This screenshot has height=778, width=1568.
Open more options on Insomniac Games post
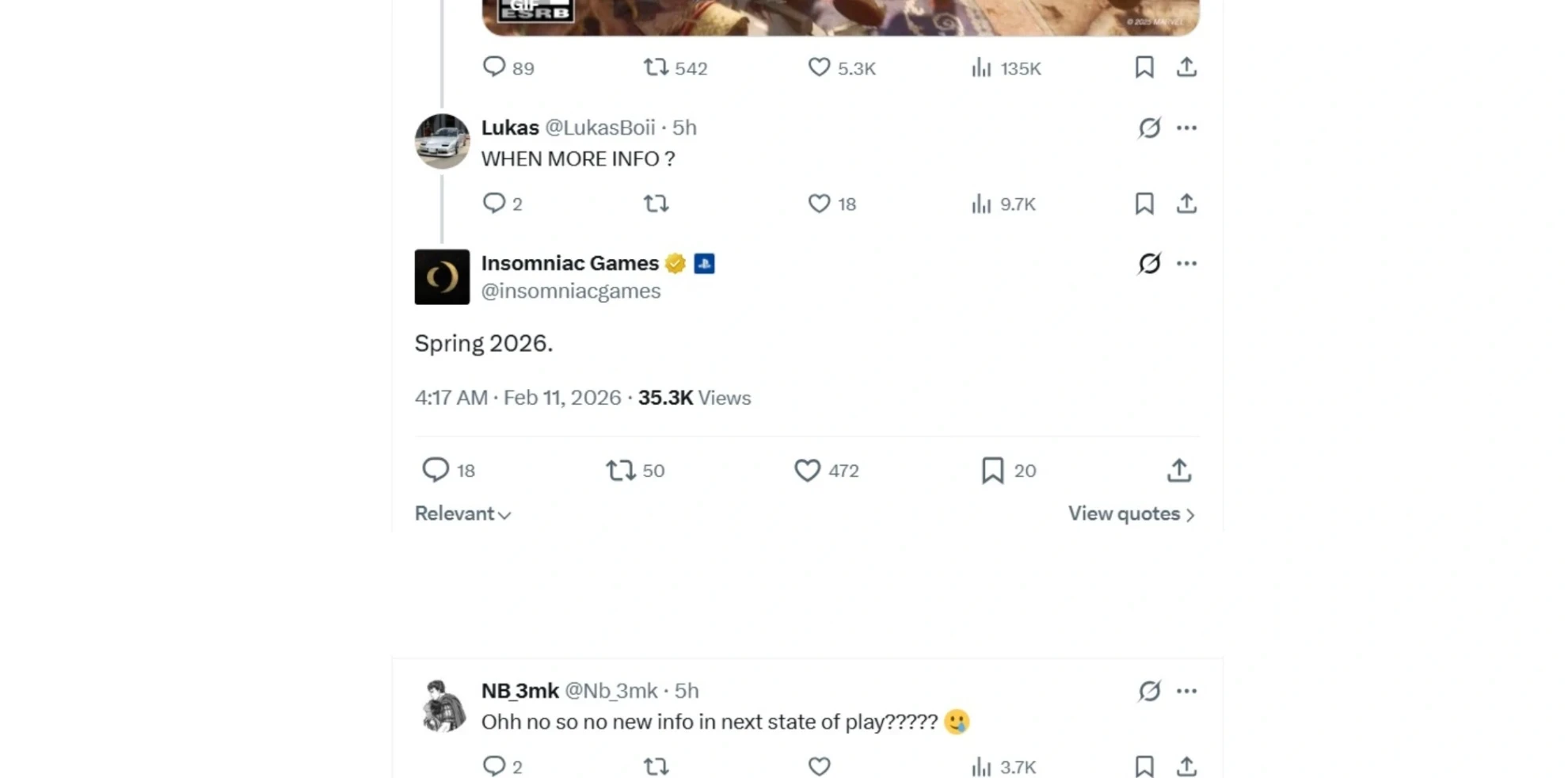[x=1186, y=264]
